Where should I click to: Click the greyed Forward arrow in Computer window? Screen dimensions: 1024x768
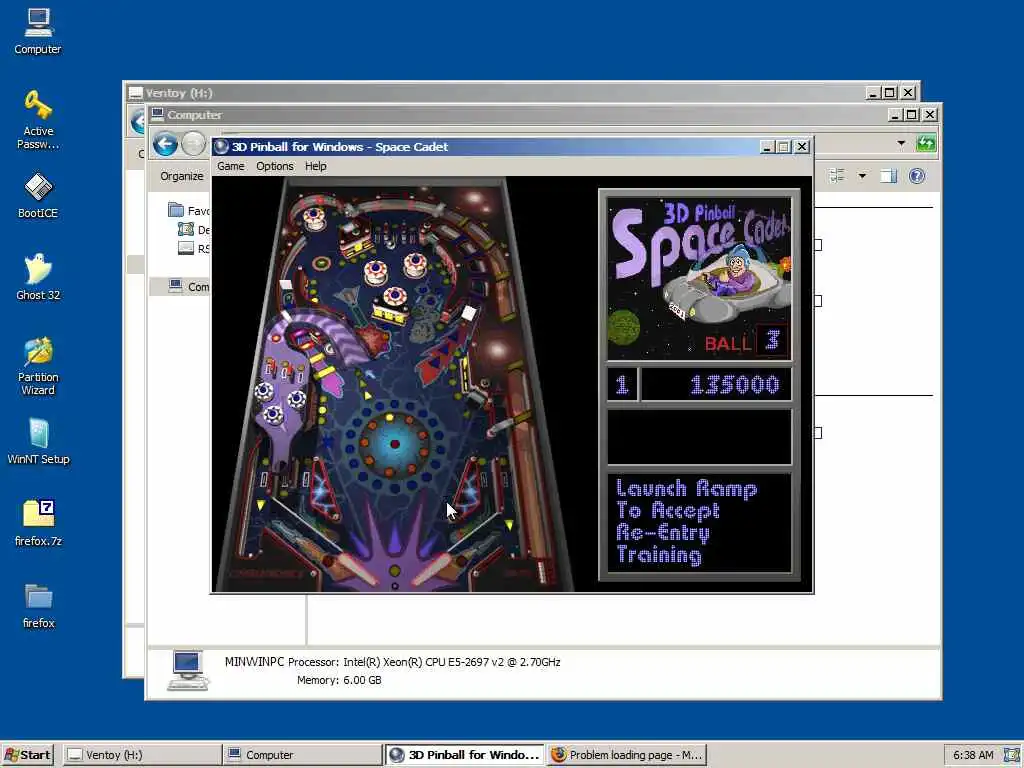tap(193, 144)
